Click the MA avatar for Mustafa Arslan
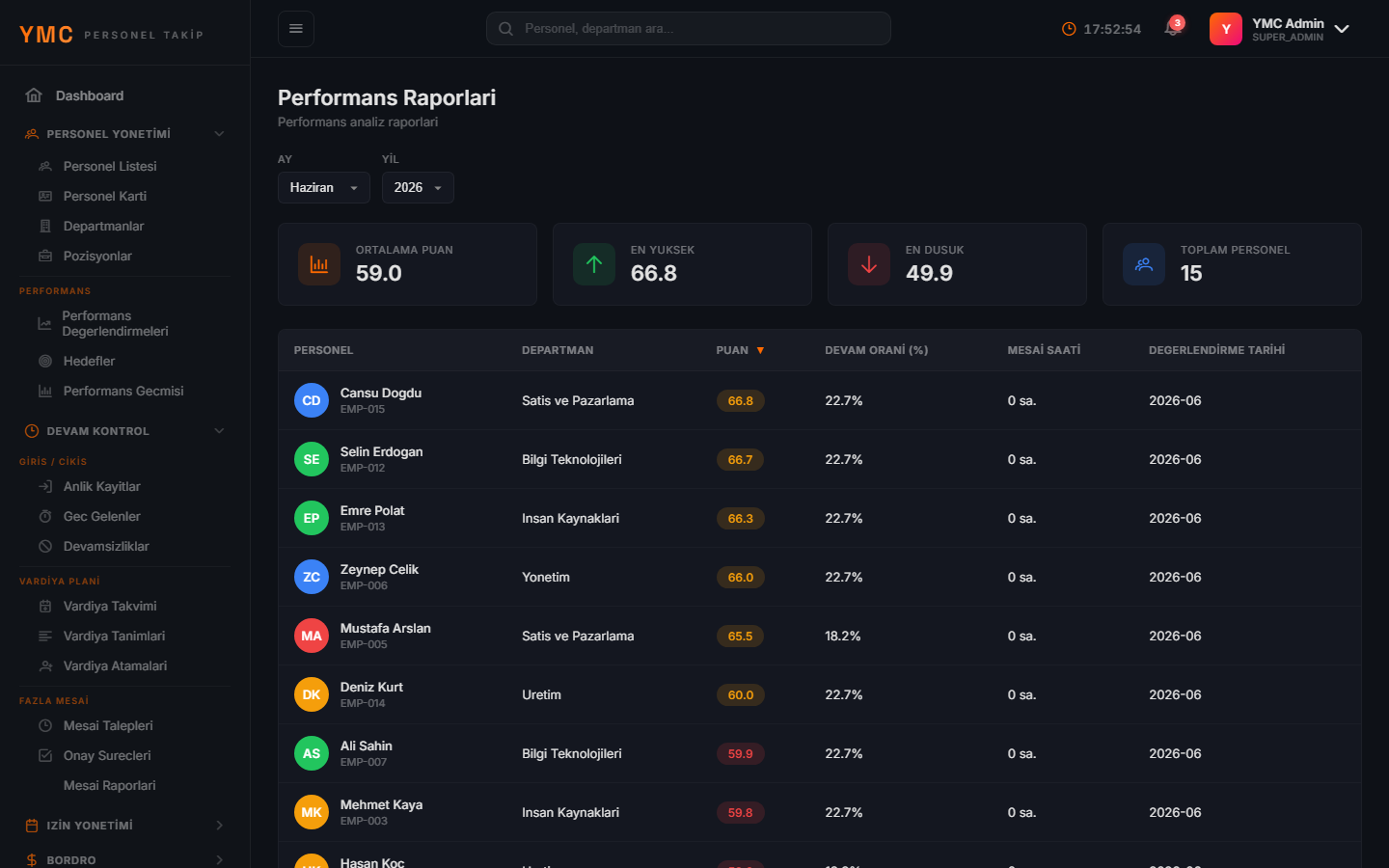This screenshot has height=868, width=1389. [312, 636]
